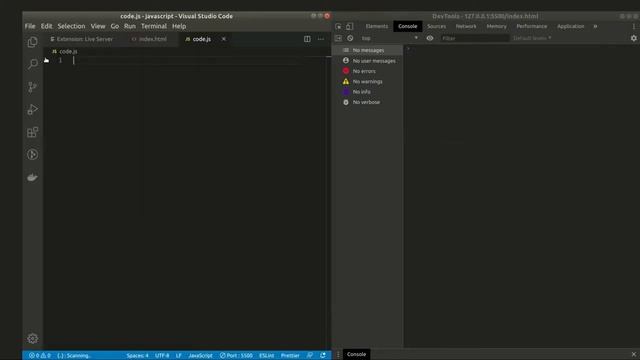Viewport: 640px width, 360px height.
Task: Open the top JavaScript context dropdown
Action: [389, 38]
